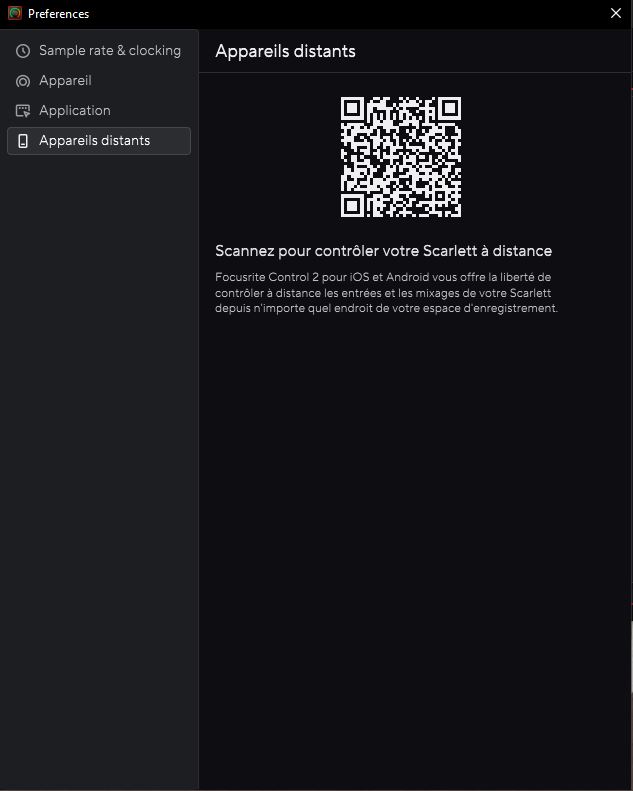This screenshot has height=791, width=633.
Task: Click the scrollbar thumb at the window's right edge
Action: pyautogui.click(x=631, y=658)
